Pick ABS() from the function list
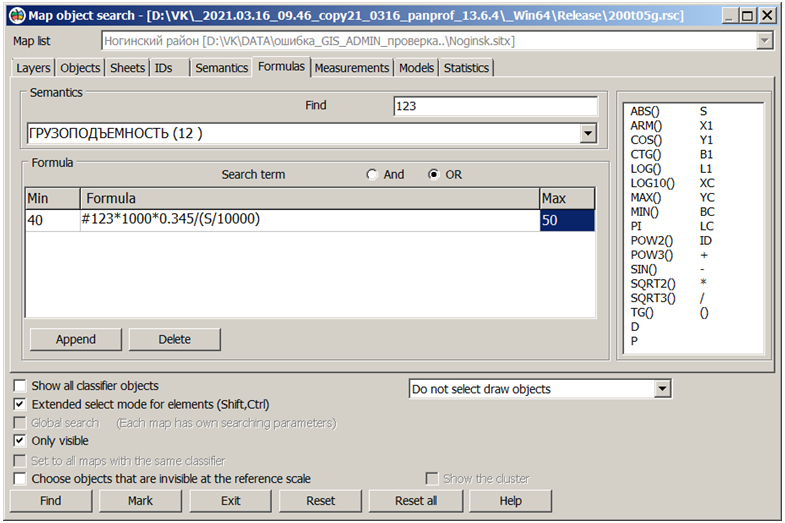This screenshot has height=523, width=785. pyautogui.click(x=645, y=112)
